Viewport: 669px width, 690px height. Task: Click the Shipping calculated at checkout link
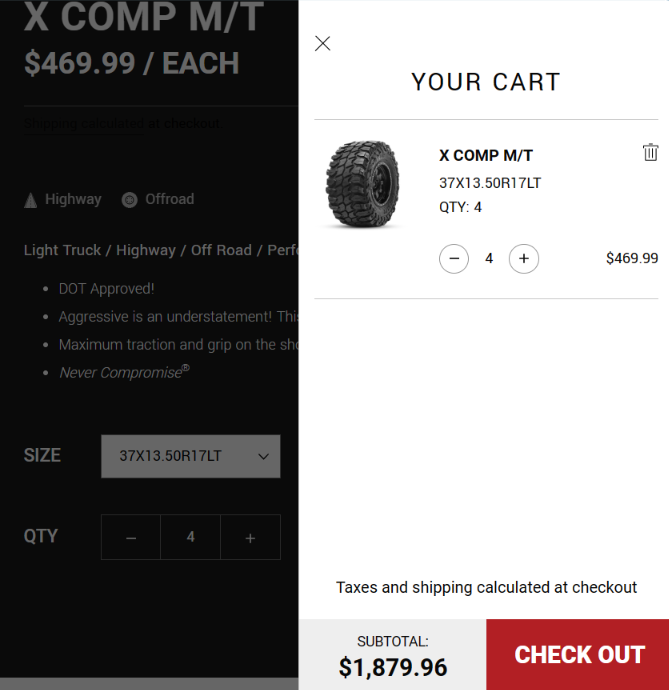coord(123,124)
